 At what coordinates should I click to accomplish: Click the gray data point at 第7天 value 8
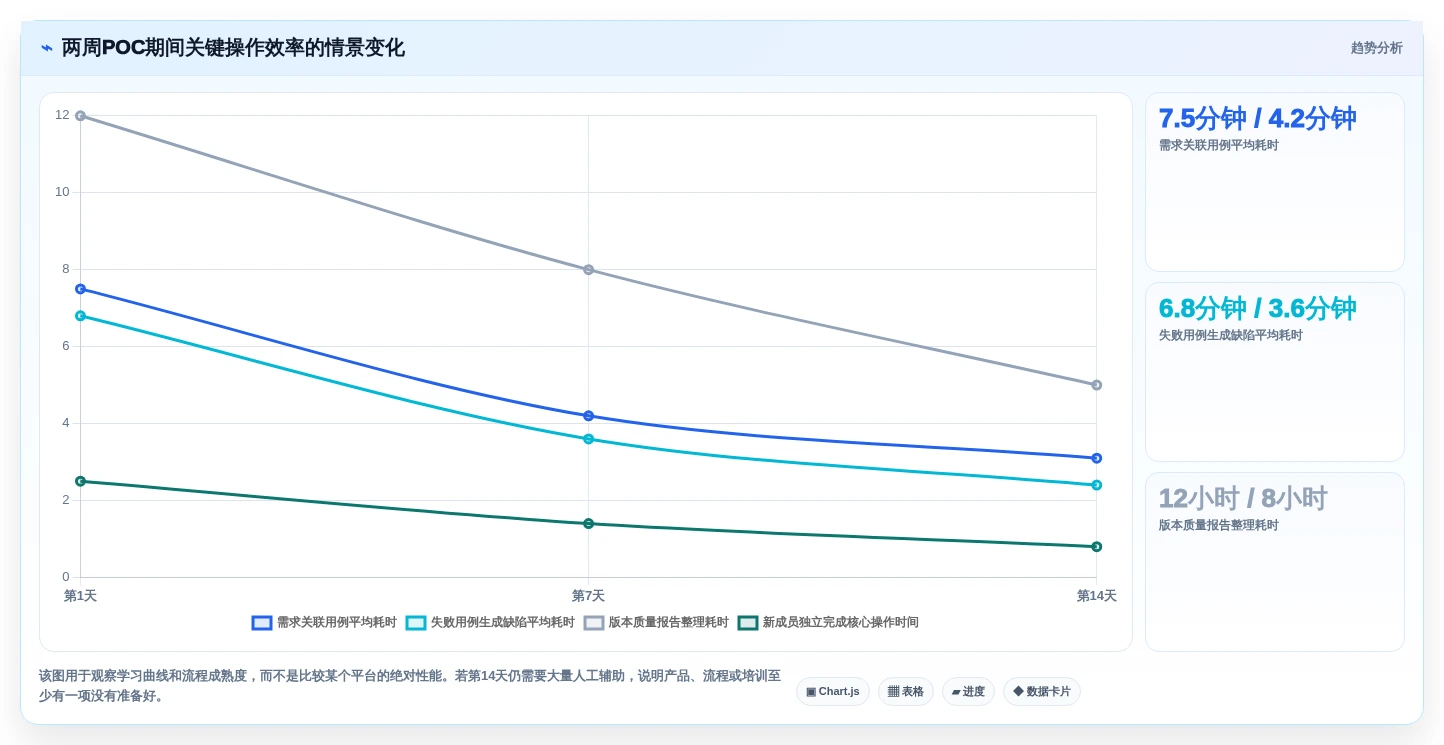coord(589,270)
